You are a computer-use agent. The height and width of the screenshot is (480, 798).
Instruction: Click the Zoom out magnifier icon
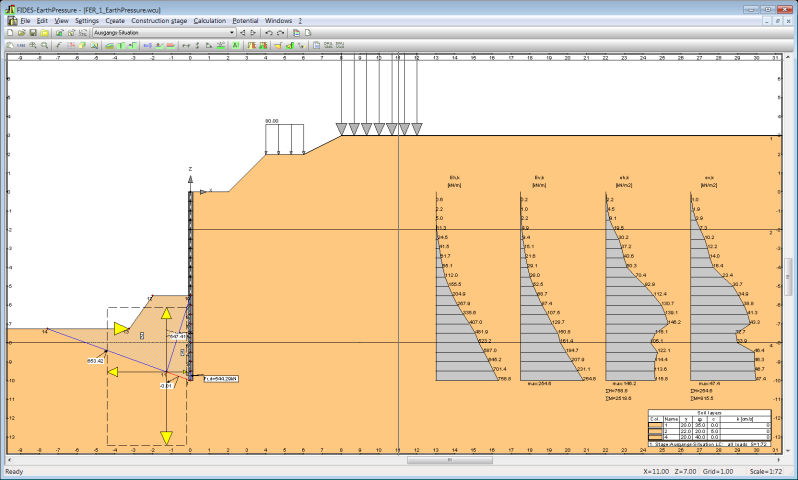[44, 45]
